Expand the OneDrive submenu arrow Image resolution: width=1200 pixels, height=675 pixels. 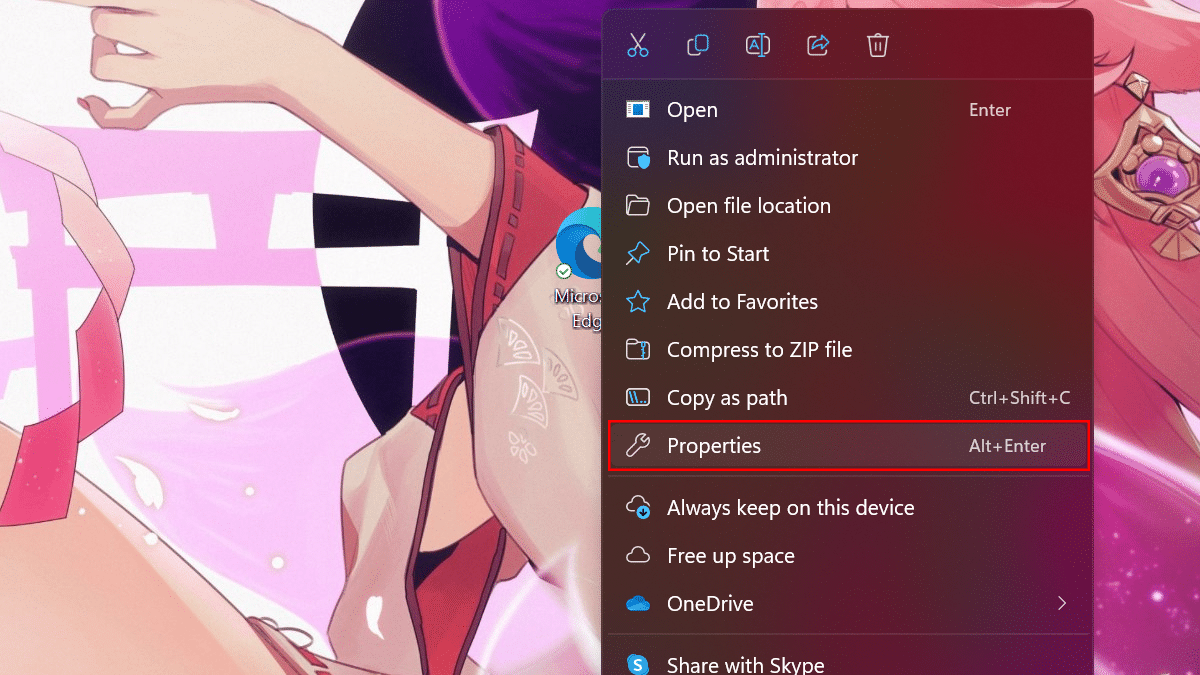click(1062, 604)
